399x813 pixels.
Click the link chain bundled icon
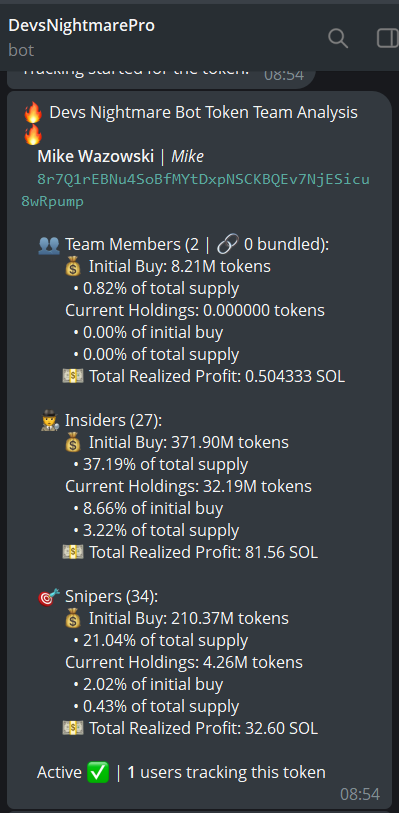(x=226, y=244)
